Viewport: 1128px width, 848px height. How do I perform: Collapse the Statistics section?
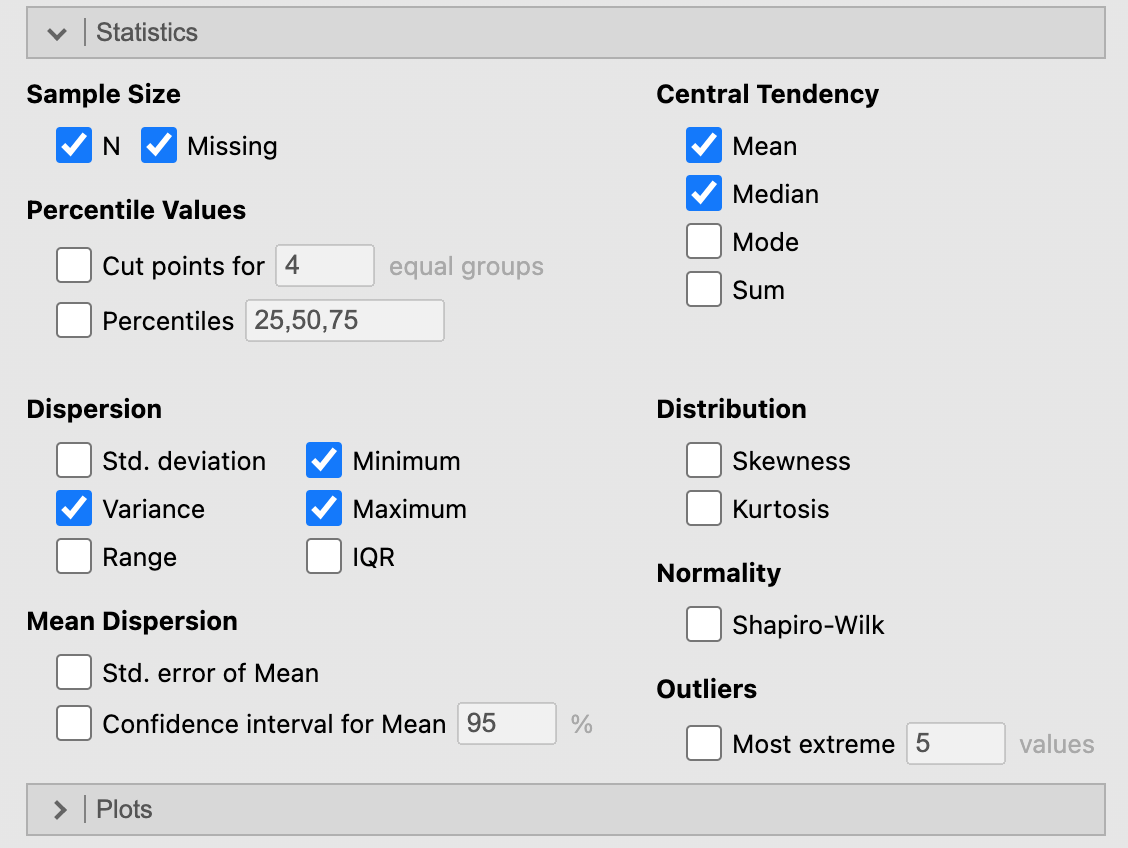[58, 33]
